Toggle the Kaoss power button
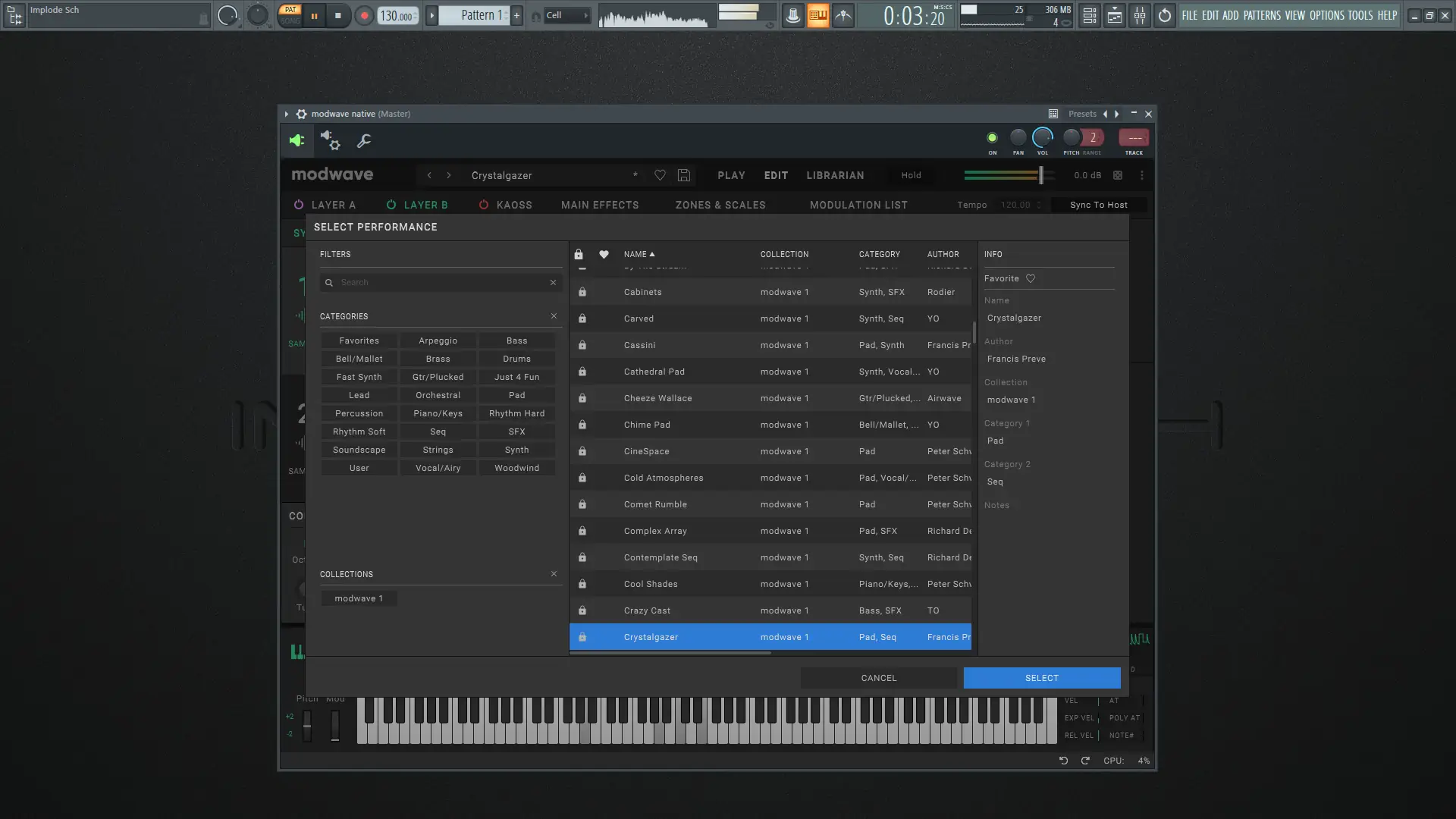Viewport: 1456px width, 819px height. tap(484, 205)
